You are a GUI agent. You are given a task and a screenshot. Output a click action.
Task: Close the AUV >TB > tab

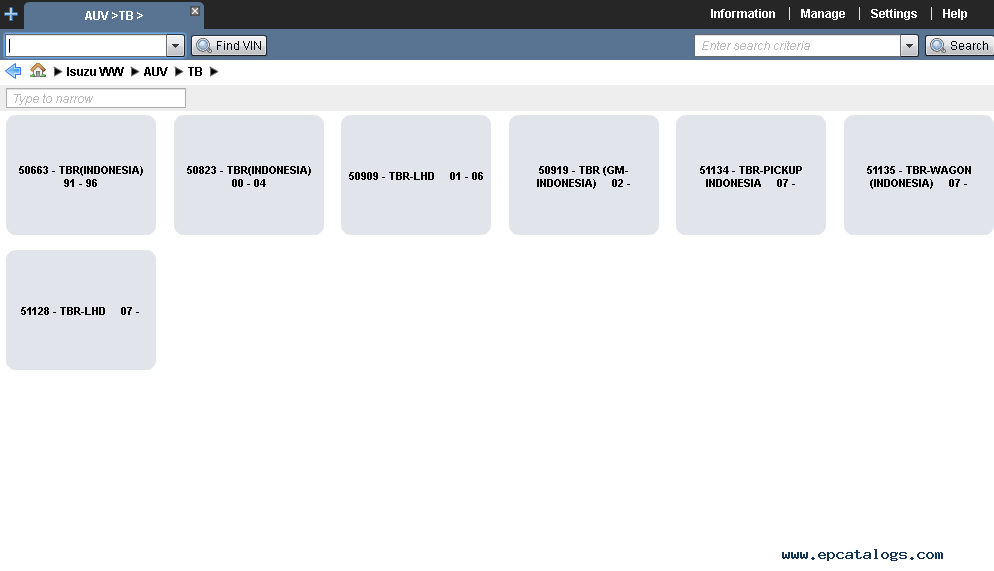point(195,11)
